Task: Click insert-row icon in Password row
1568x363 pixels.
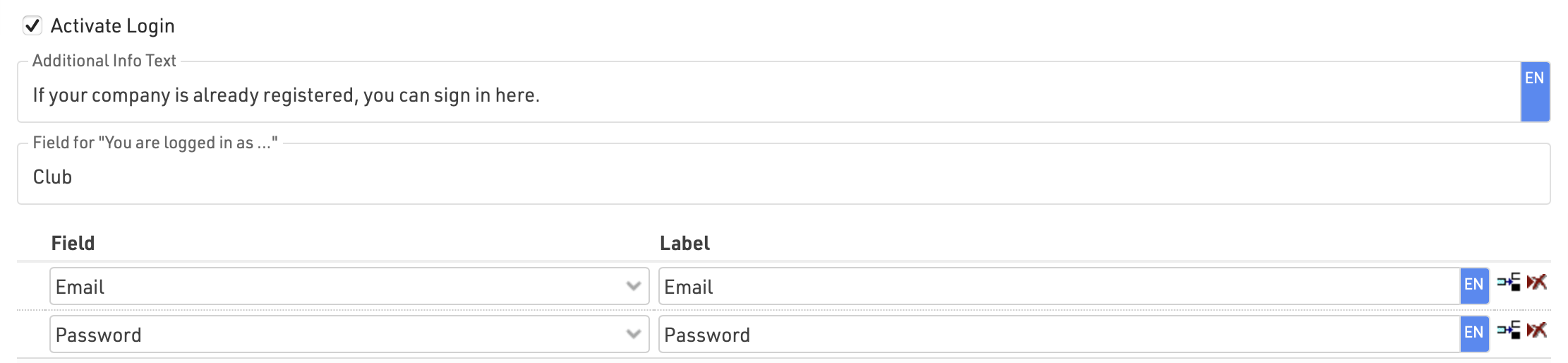Action: pyautogui.click(x=1509, y=331)
